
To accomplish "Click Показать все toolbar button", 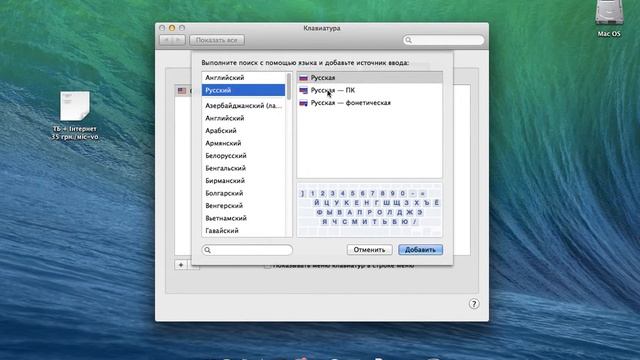I will 217,40.
